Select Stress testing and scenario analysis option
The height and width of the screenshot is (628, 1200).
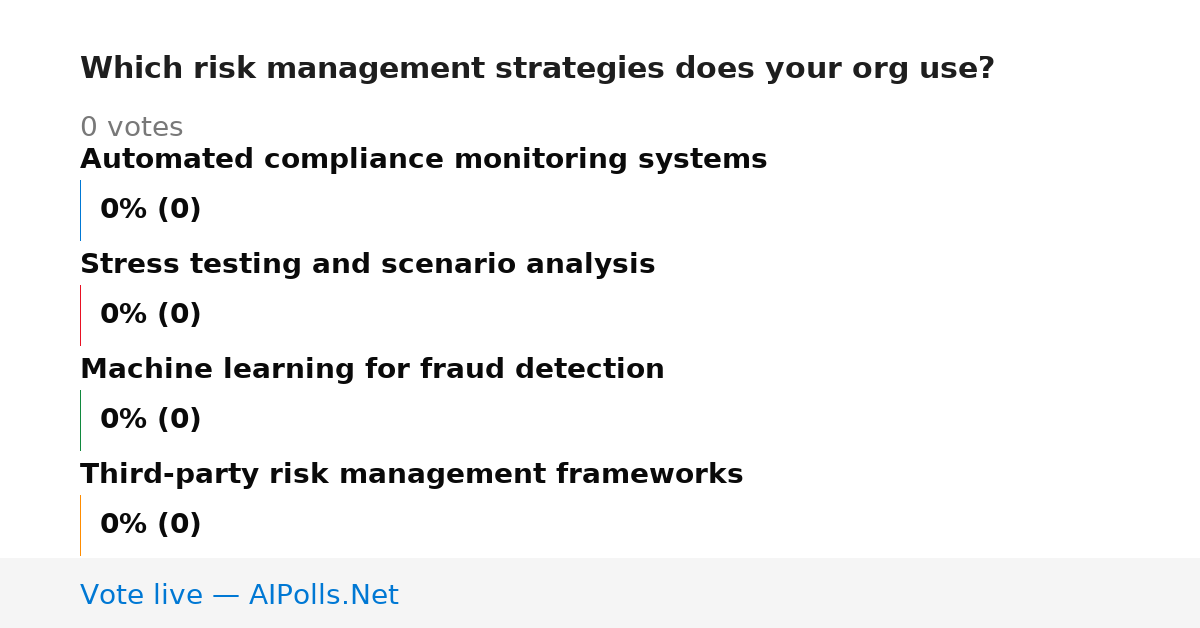(x=367, y=265)
